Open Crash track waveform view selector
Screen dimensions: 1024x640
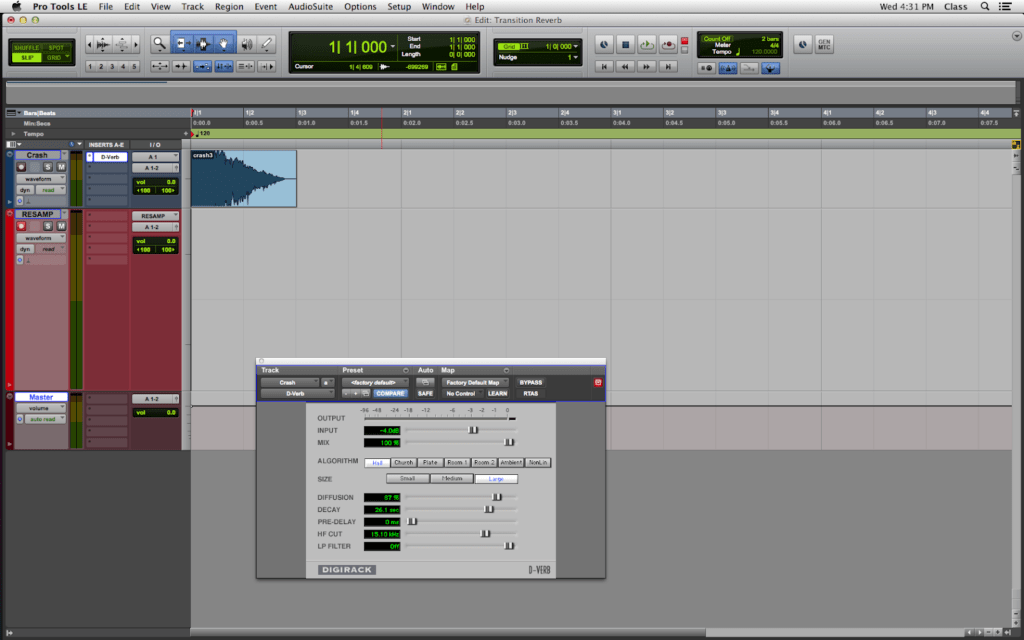pyautogui.click(x=39, y=179)
